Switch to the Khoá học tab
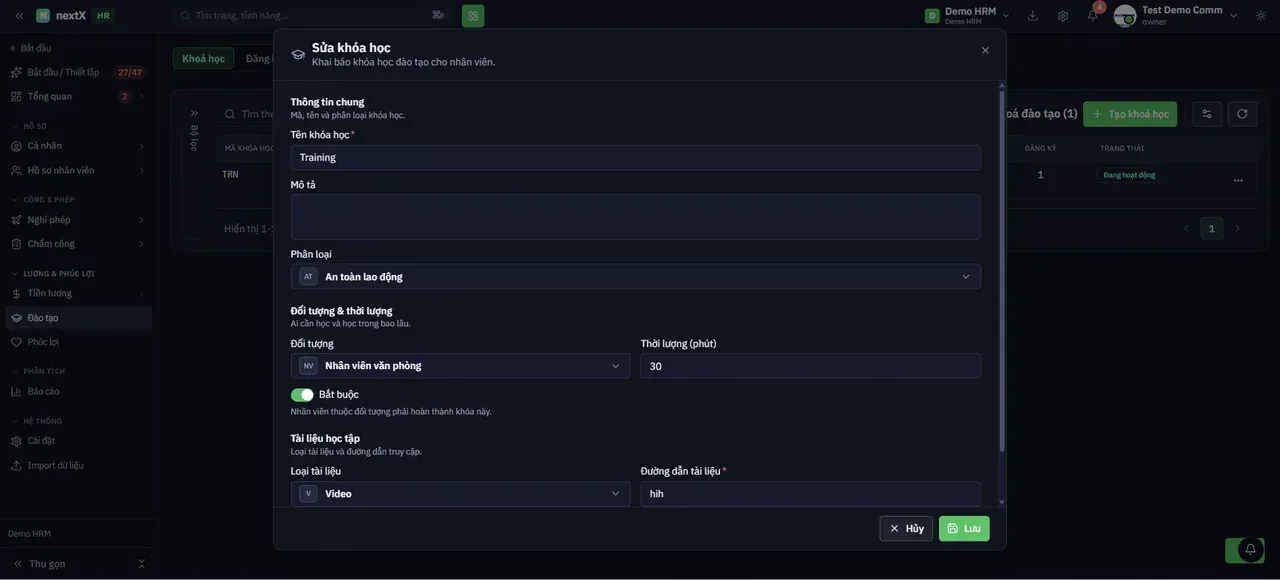This screenshot has width=1280, height=580. (x=203, y=58)
